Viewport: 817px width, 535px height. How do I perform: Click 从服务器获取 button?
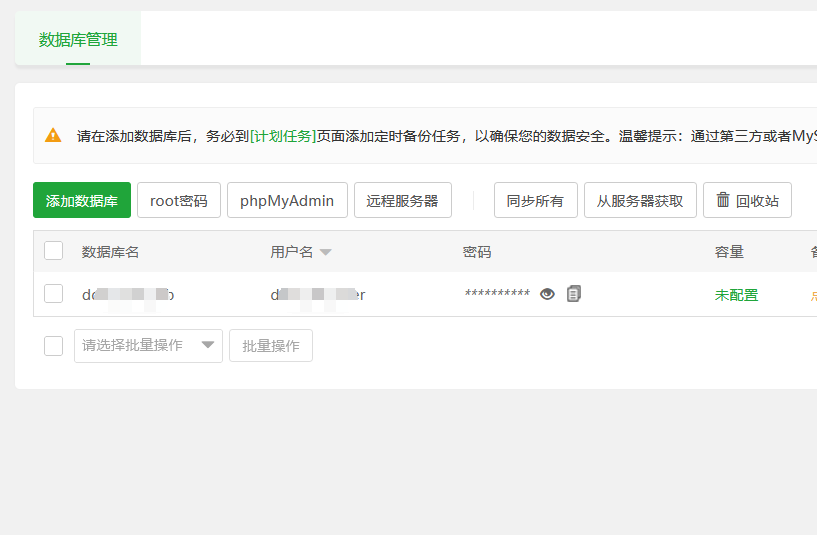pyautogui.click(x=640, y=201)
